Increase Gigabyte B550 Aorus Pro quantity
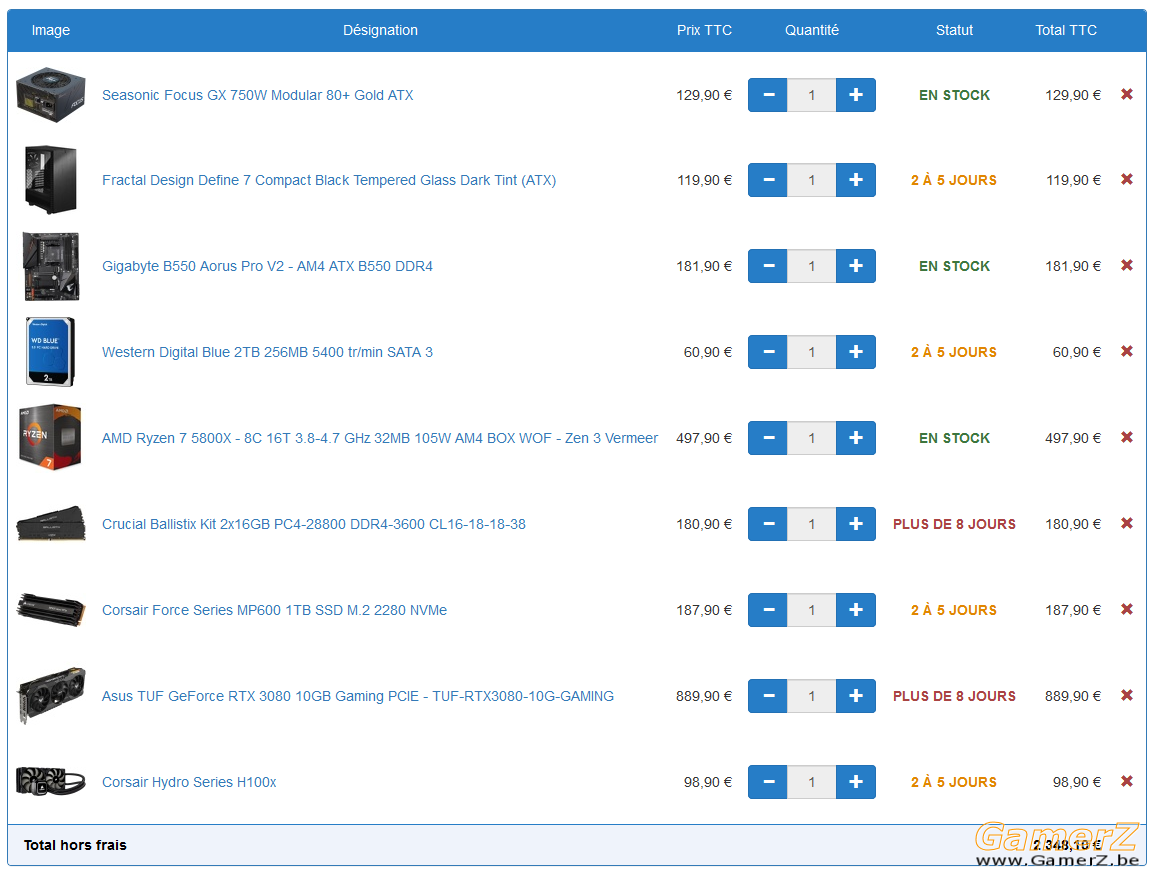Screen dimensions: 1160x876 pyautogui.click(x=856, y=266)
